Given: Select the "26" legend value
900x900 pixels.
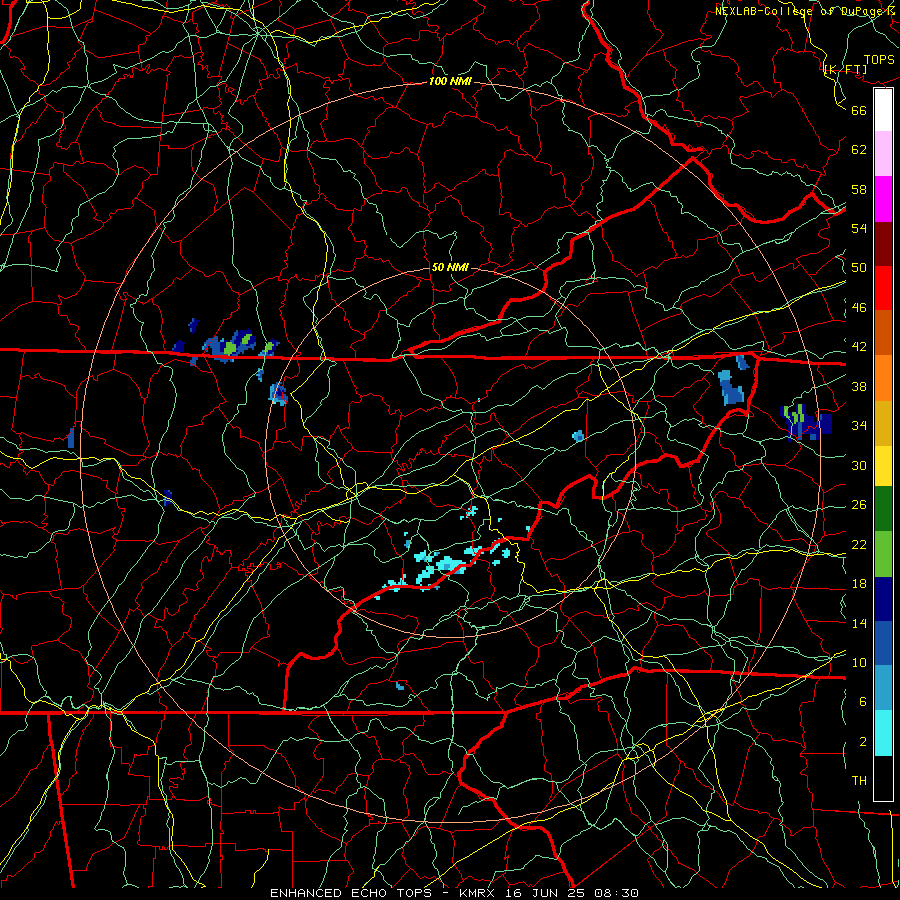Looking at the screenshot, I should [x=859, y=505].
